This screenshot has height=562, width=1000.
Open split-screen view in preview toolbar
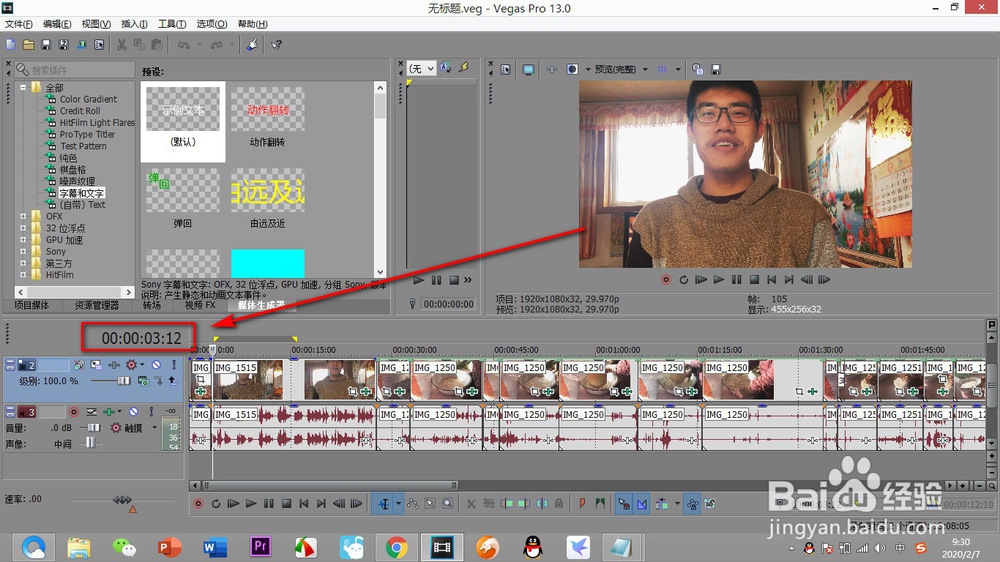pos(572,70)
